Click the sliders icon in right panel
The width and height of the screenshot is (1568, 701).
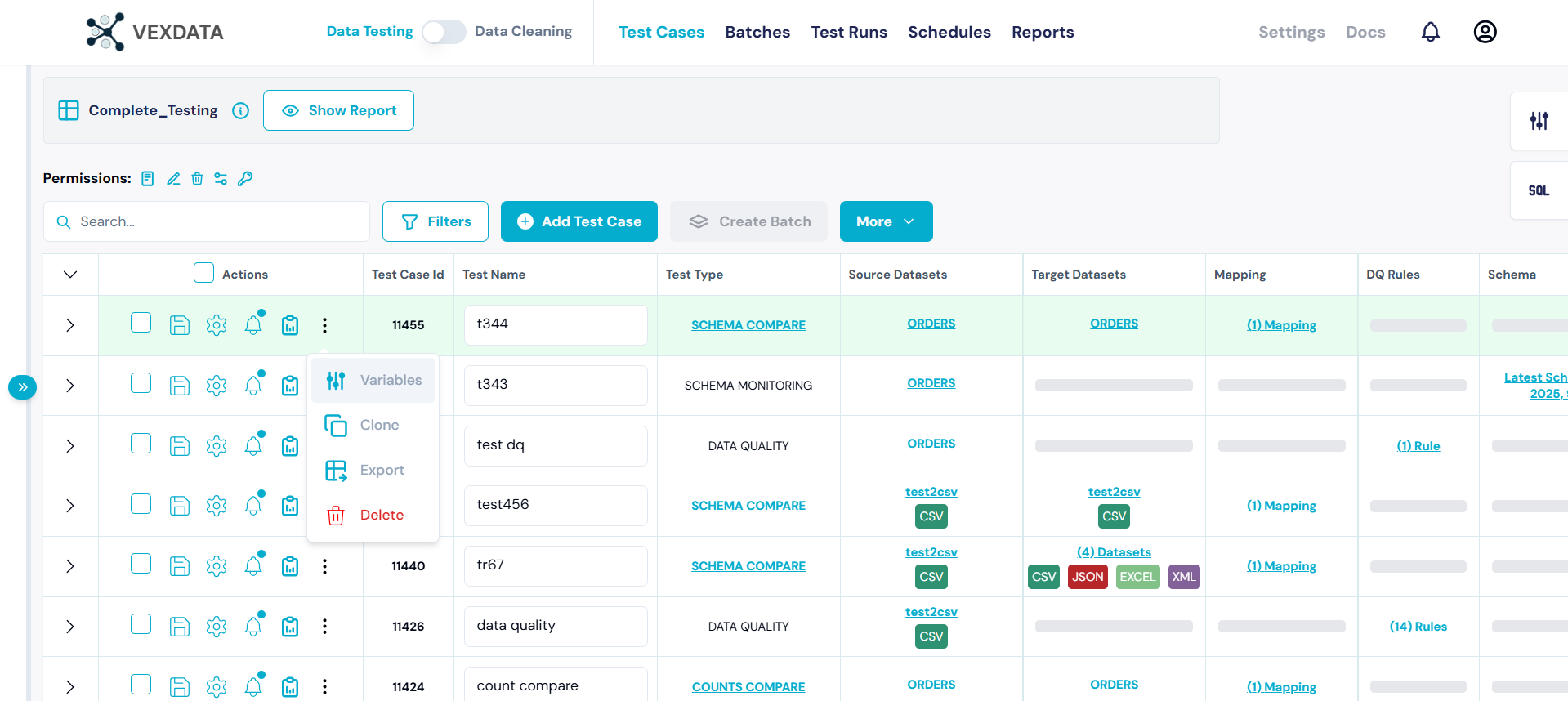click(1539, 121)
